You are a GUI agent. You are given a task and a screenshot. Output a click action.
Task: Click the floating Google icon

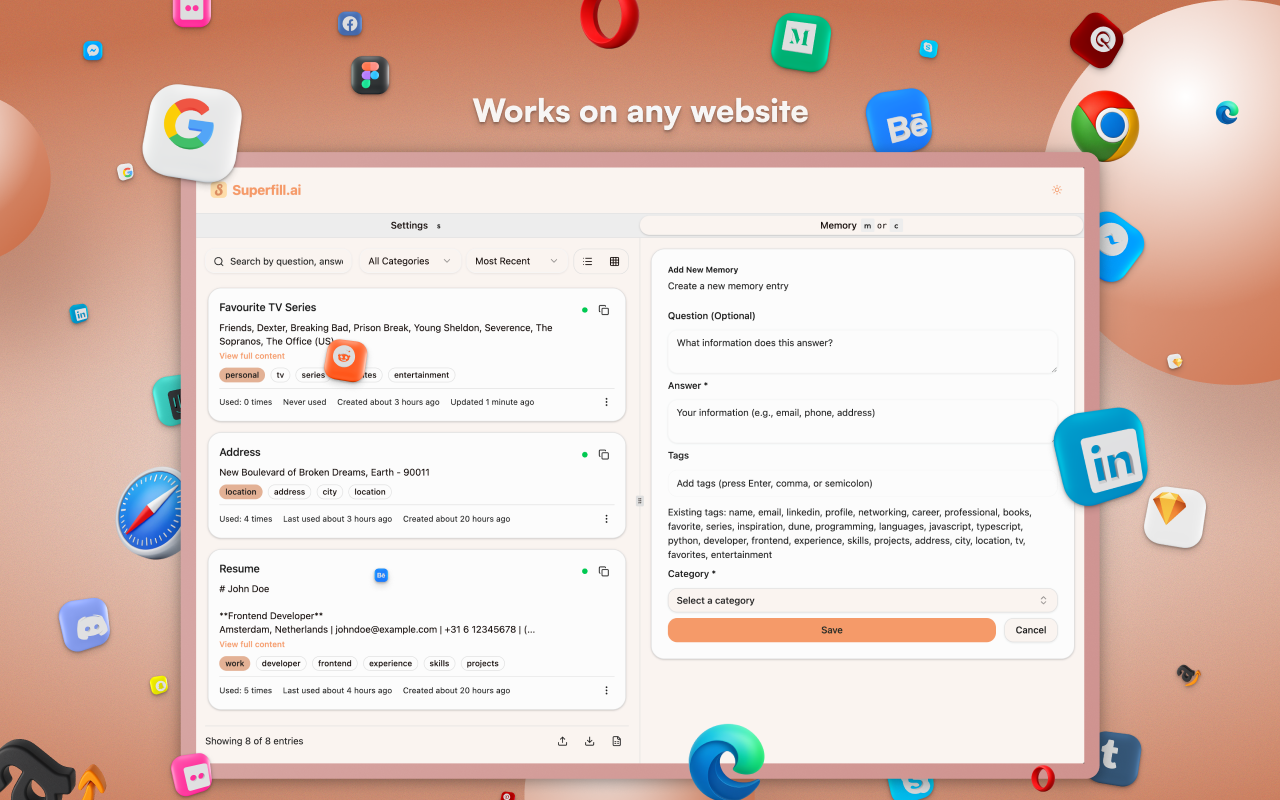(192, 132)
